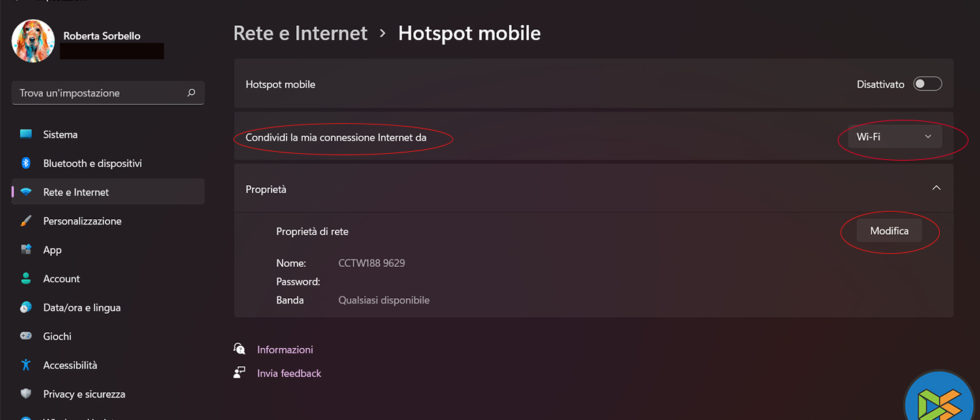Enable the Hotspot mobile toggle switch

[927, 84]
